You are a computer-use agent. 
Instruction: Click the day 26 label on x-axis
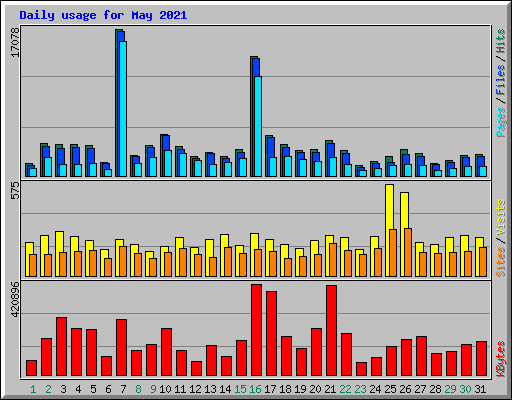coord(405,389)
